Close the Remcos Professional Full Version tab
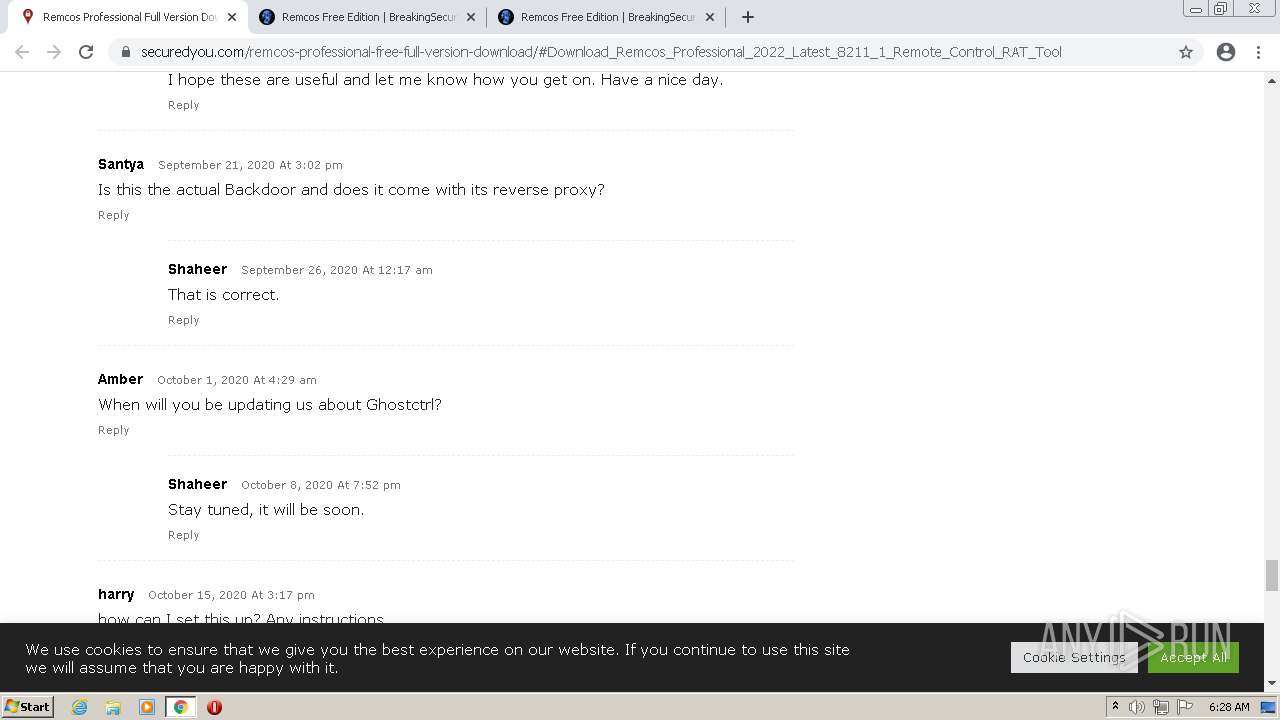 [232, 17]
